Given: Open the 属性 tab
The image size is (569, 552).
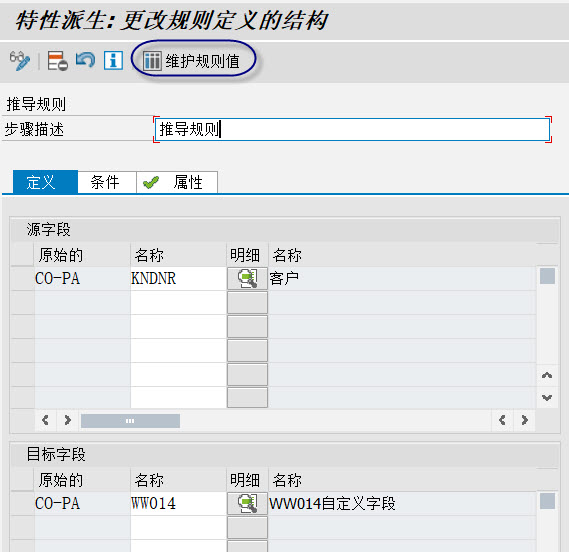Looking at the screenshot, I should [x=177, y=182].
